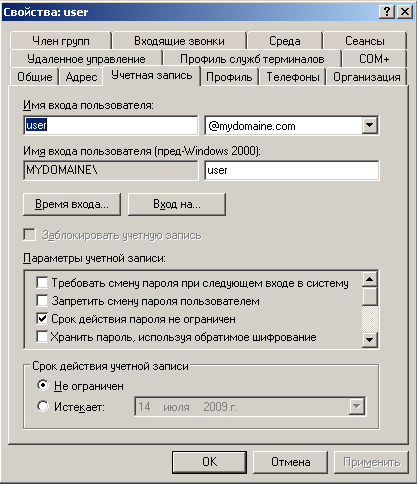
Task: Uncheck 'Срок действия пароля не ограничен'
Action: (42, 319)
